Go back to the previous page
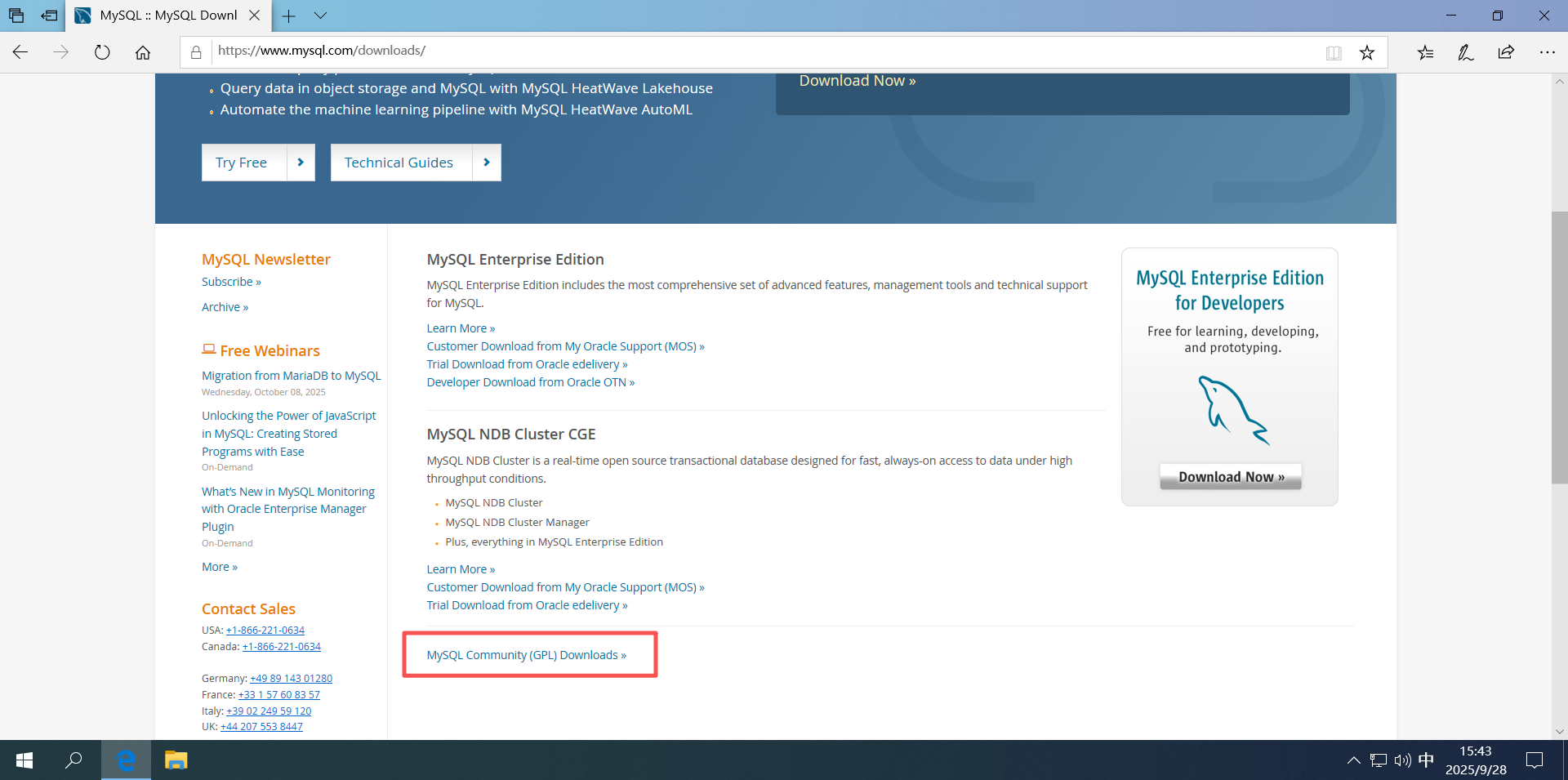The width and height of the screenshot is (1568, 780). pos(20,52)
